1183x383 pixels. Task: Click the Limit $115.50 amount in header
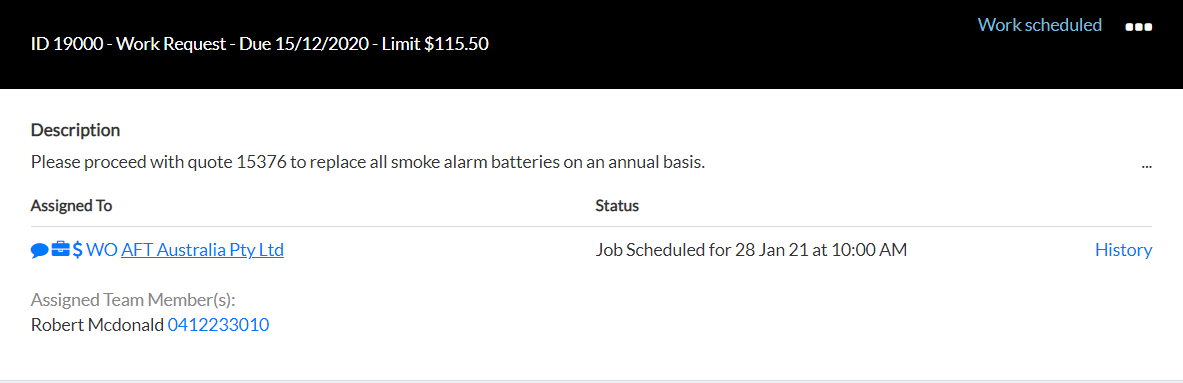[435, 44]
